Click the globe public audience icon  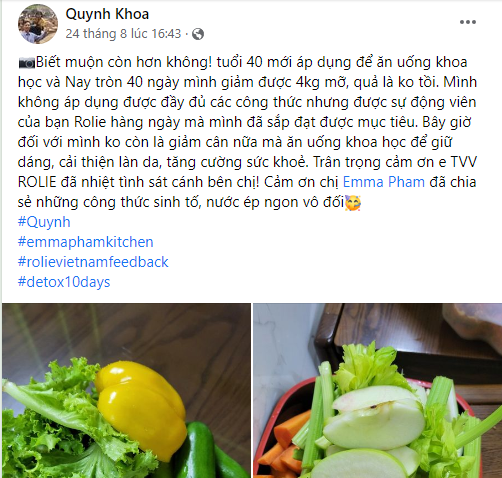pyautogui.click(x=198, y=34)
